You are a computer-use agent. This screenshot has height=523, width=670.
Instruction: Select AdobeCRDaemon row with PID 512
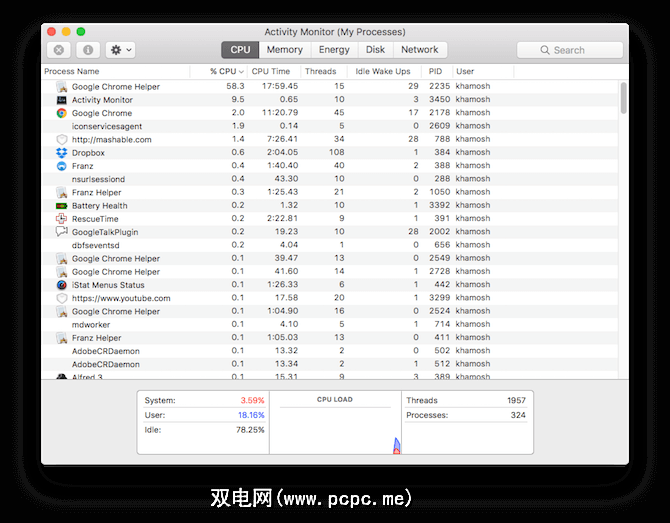click(x=330, y=364)
